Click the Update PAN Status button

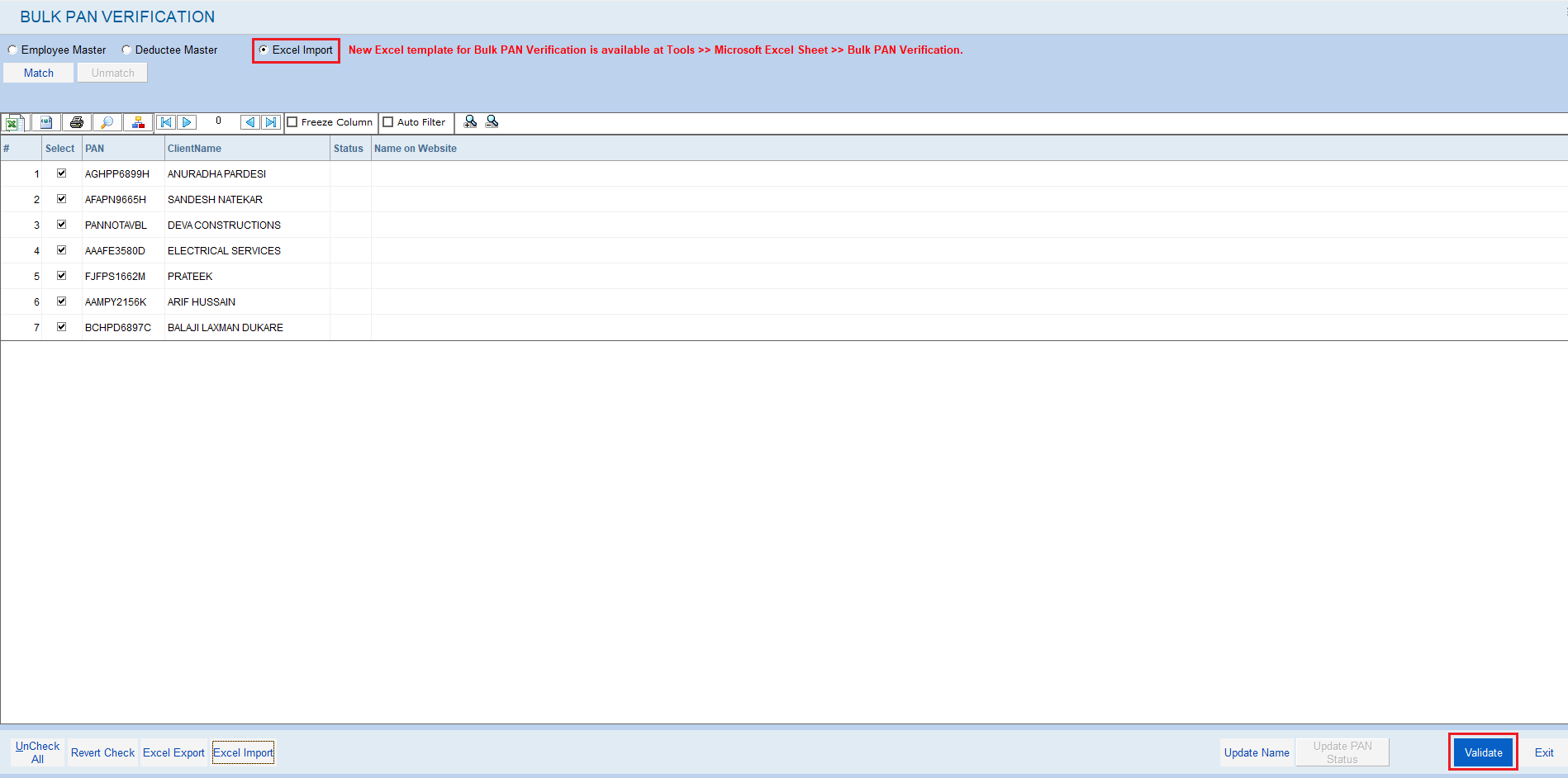[1342, 752]
